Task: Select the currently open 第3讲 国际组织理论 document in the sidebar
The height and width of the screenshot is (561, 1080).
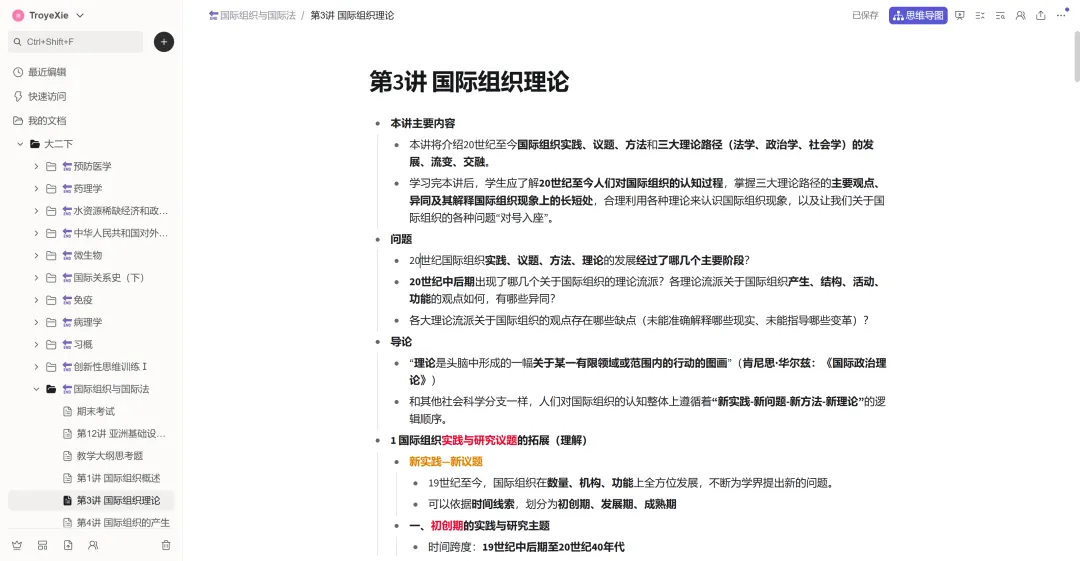Action: pyautogui.click(x=91, y=500)
